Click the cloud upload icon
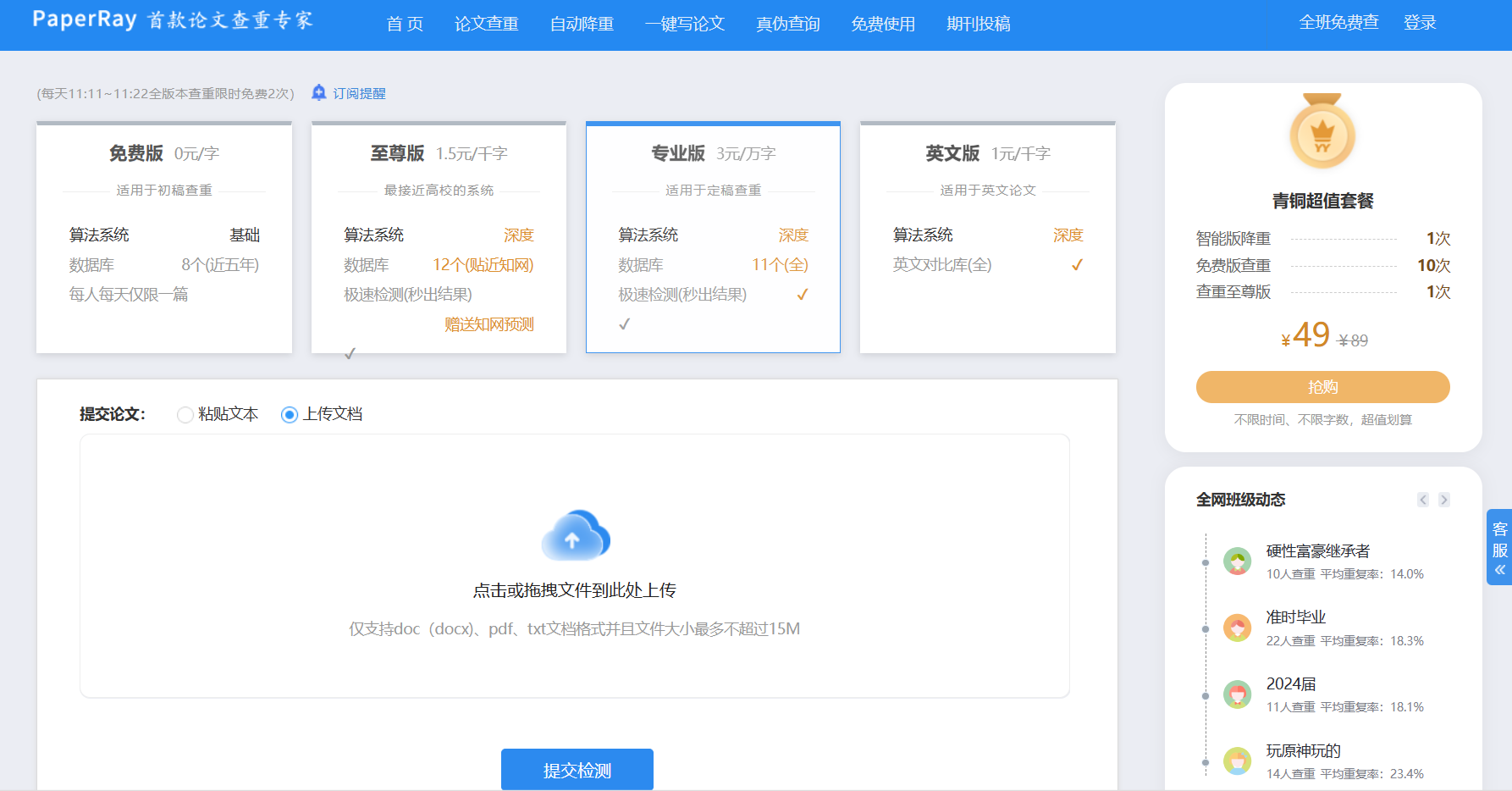Viewport: 1512px width, 791px height. [x=576, y=535]
